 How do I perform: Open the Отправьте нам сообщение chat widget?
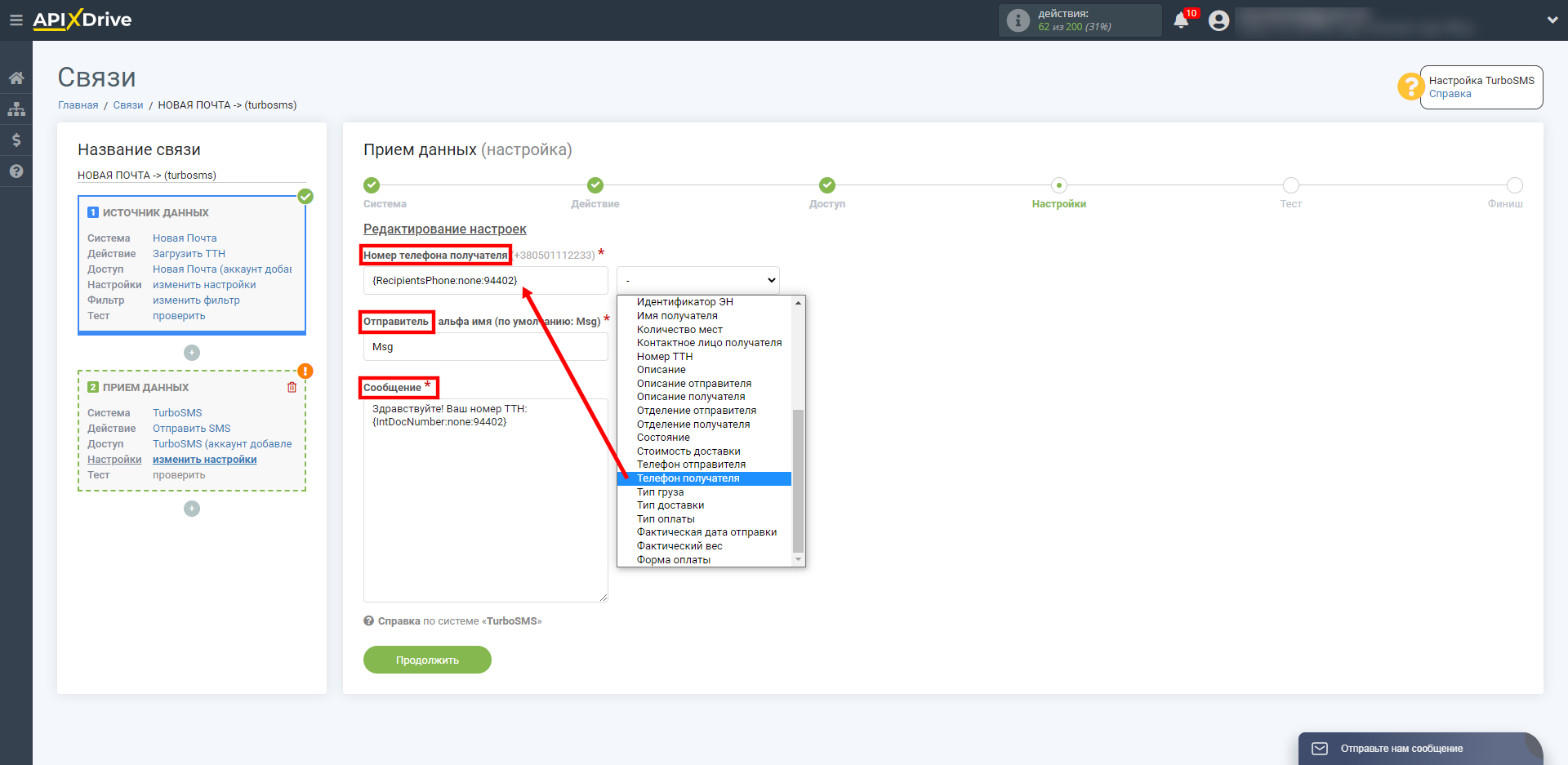coord(1420,749)
